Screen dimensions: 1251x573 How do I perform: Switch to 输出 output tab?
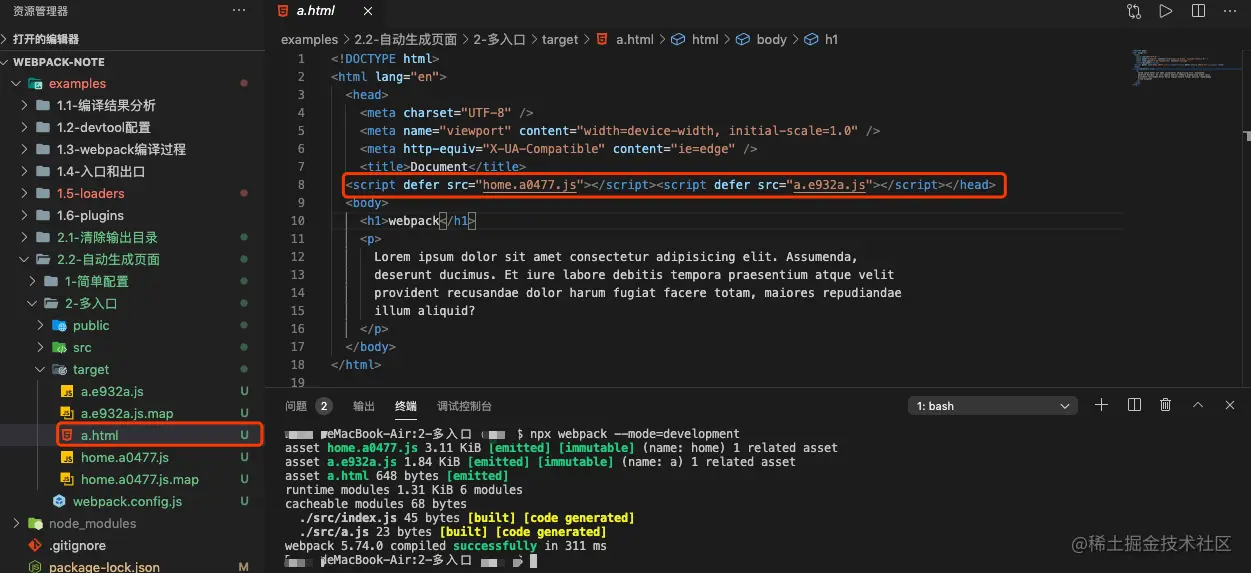pyautogui.click(x=364, y=406)
